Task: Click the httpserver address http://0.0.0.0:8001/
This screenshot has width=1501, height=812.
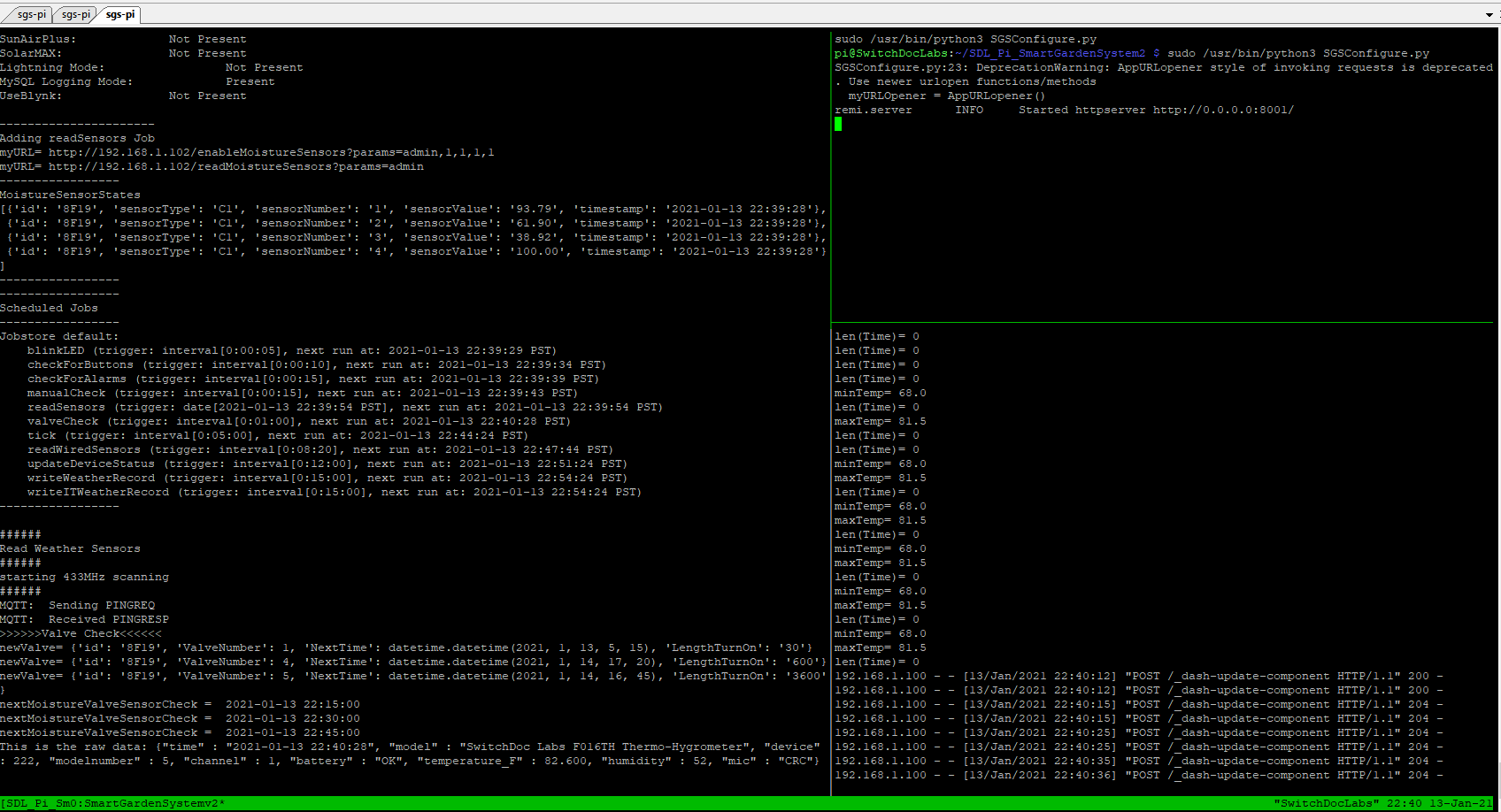Action: (1223, 110)
